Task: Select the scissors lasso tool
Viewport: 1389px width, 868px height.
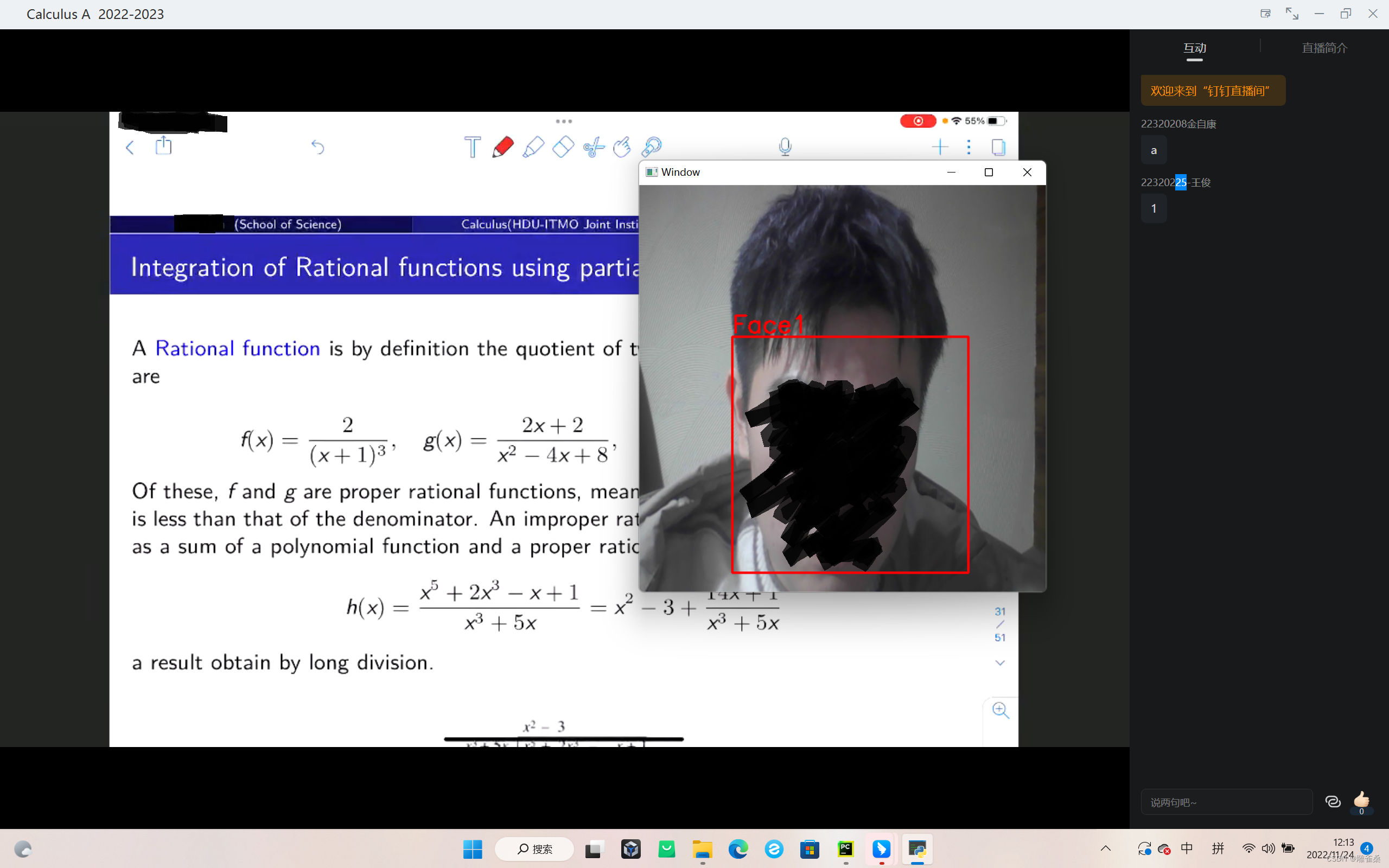Action: pyautogui.click(x=594, y=148)
